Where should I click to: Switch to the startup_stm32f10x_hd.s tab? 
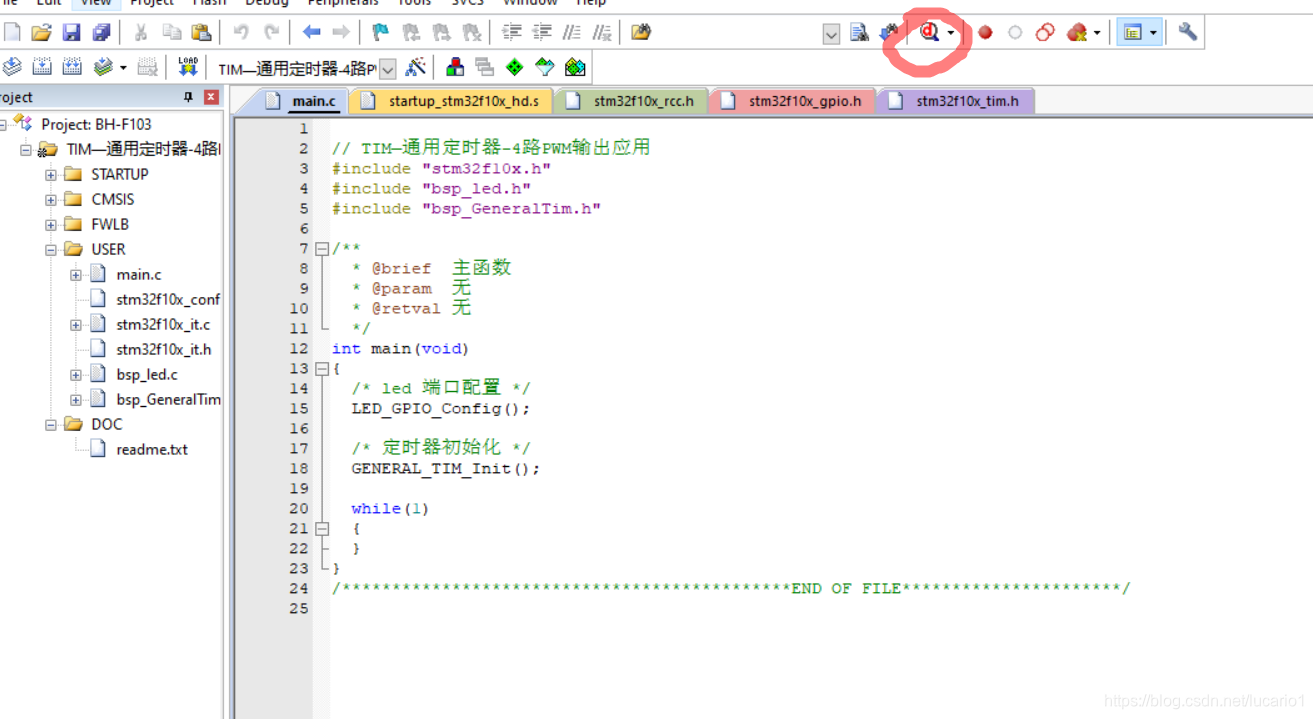coord(453,101)
